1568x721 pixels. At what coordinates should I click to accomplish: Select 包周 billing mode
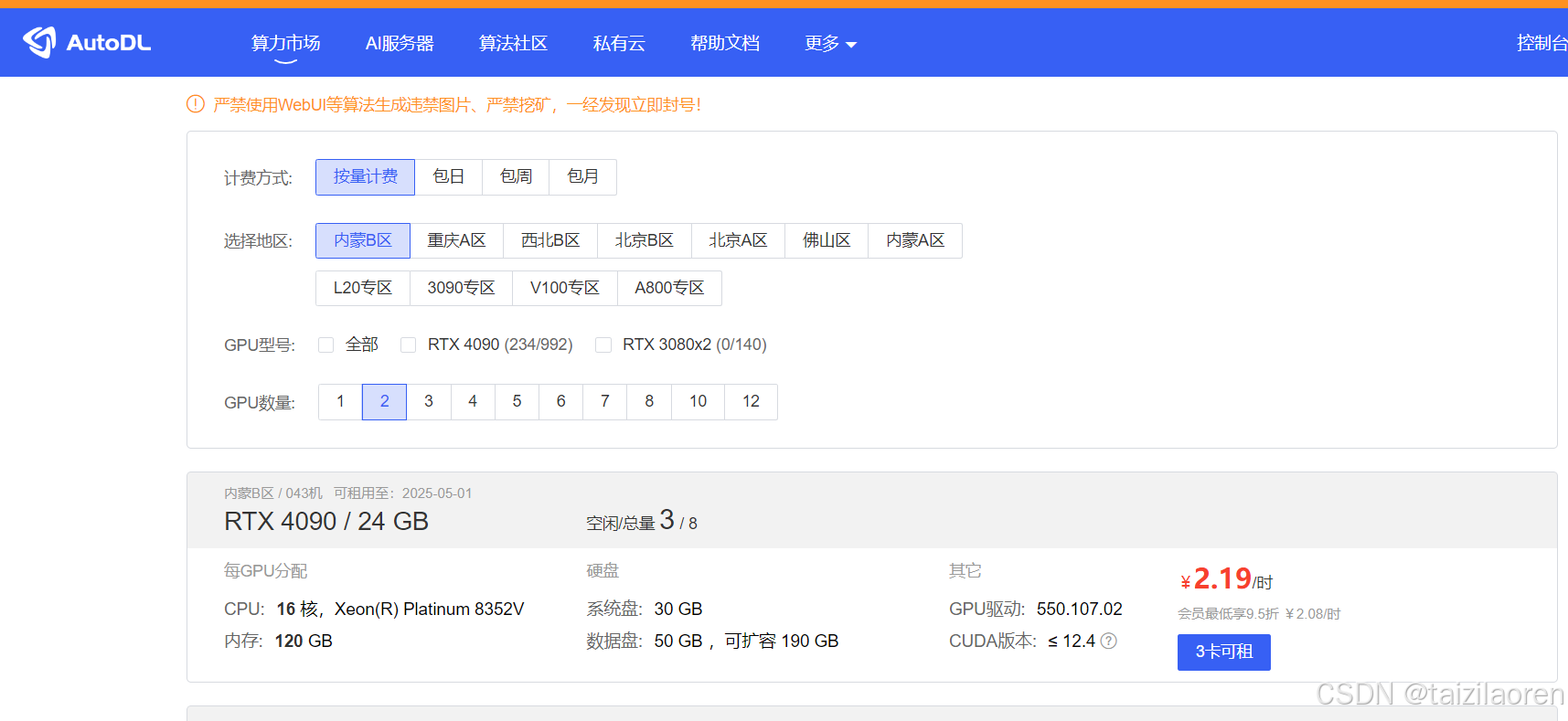pyautogui.click(x=516, y=176)
